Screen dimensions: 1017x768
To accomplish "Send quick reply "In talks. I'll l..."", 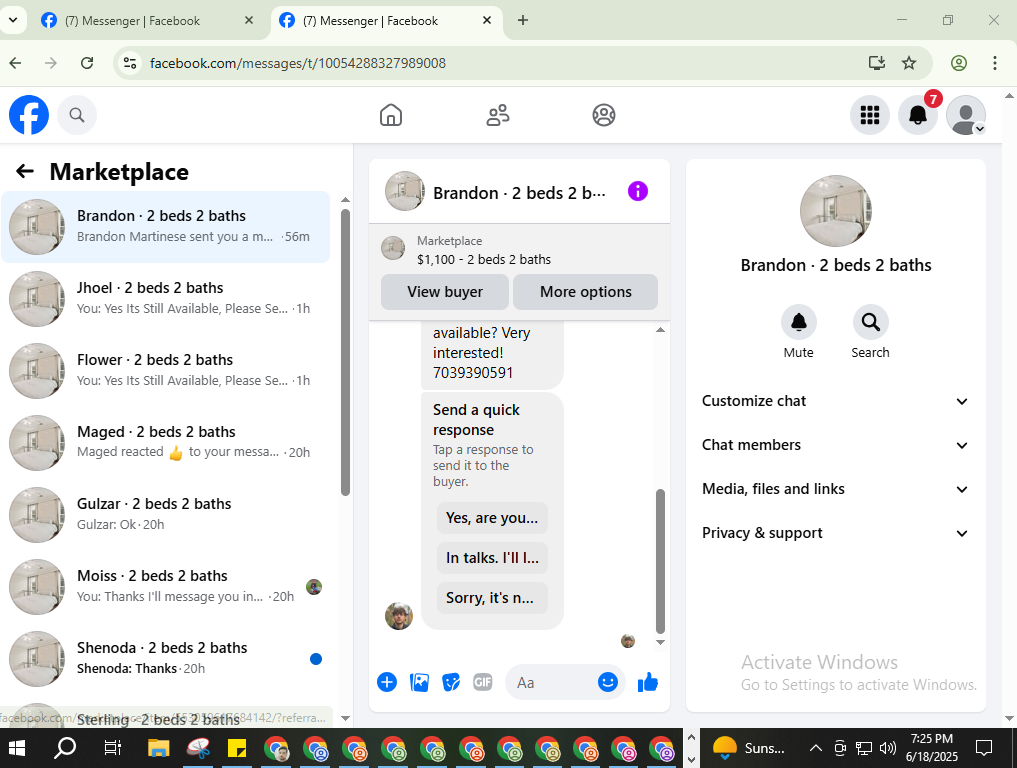I will (492, 558).
